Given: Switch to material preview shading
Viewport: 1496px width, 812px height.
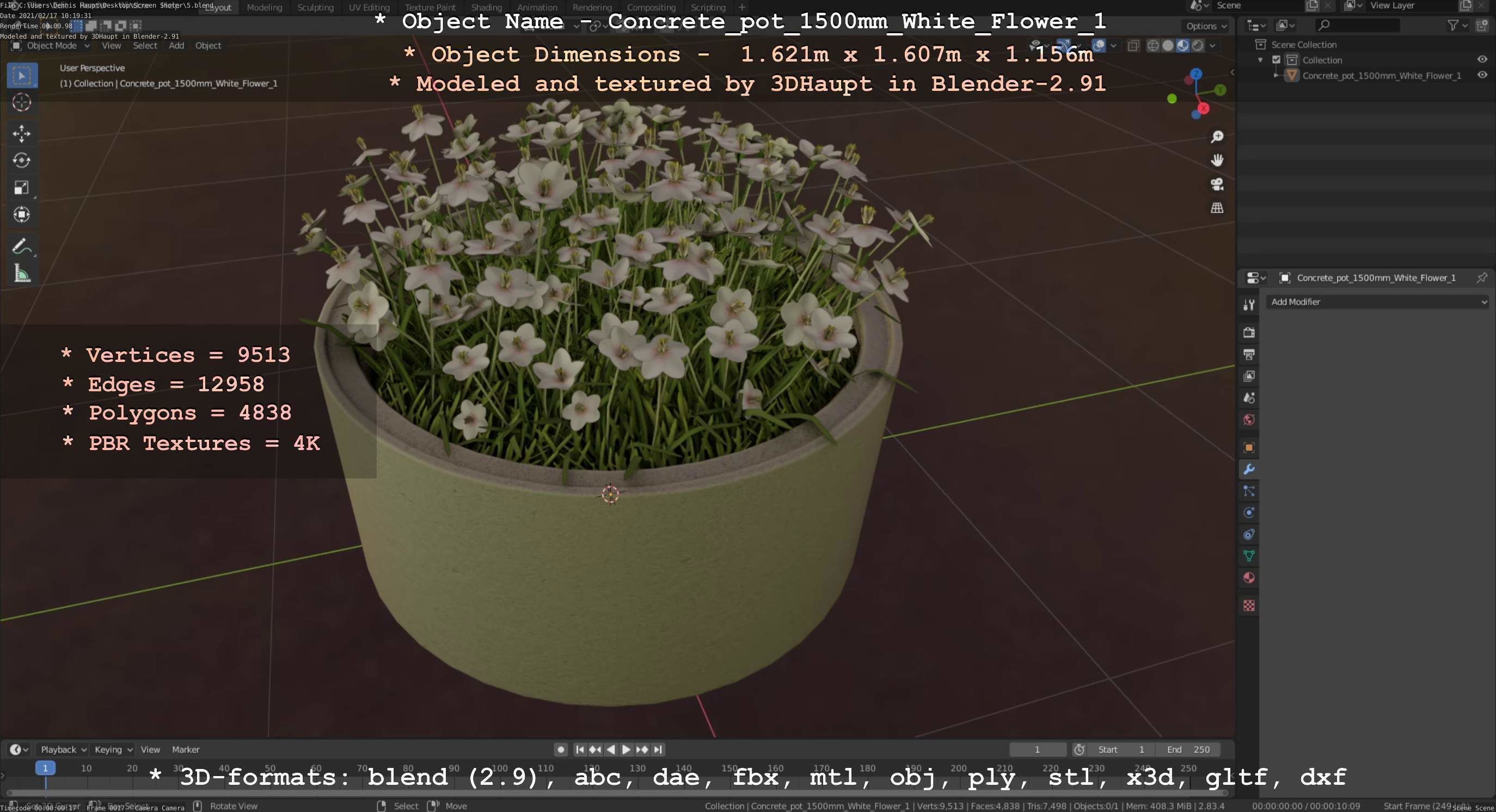Looking at the screenshot, I should pyautogui.click(x=1182, y=46).
